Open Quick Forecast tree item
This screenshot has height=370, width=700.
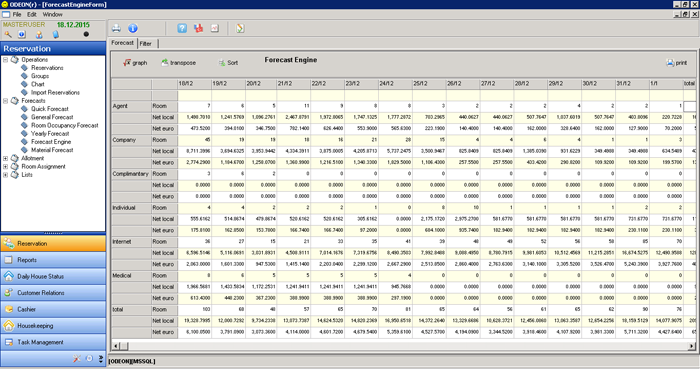click(x=50, y=109)
